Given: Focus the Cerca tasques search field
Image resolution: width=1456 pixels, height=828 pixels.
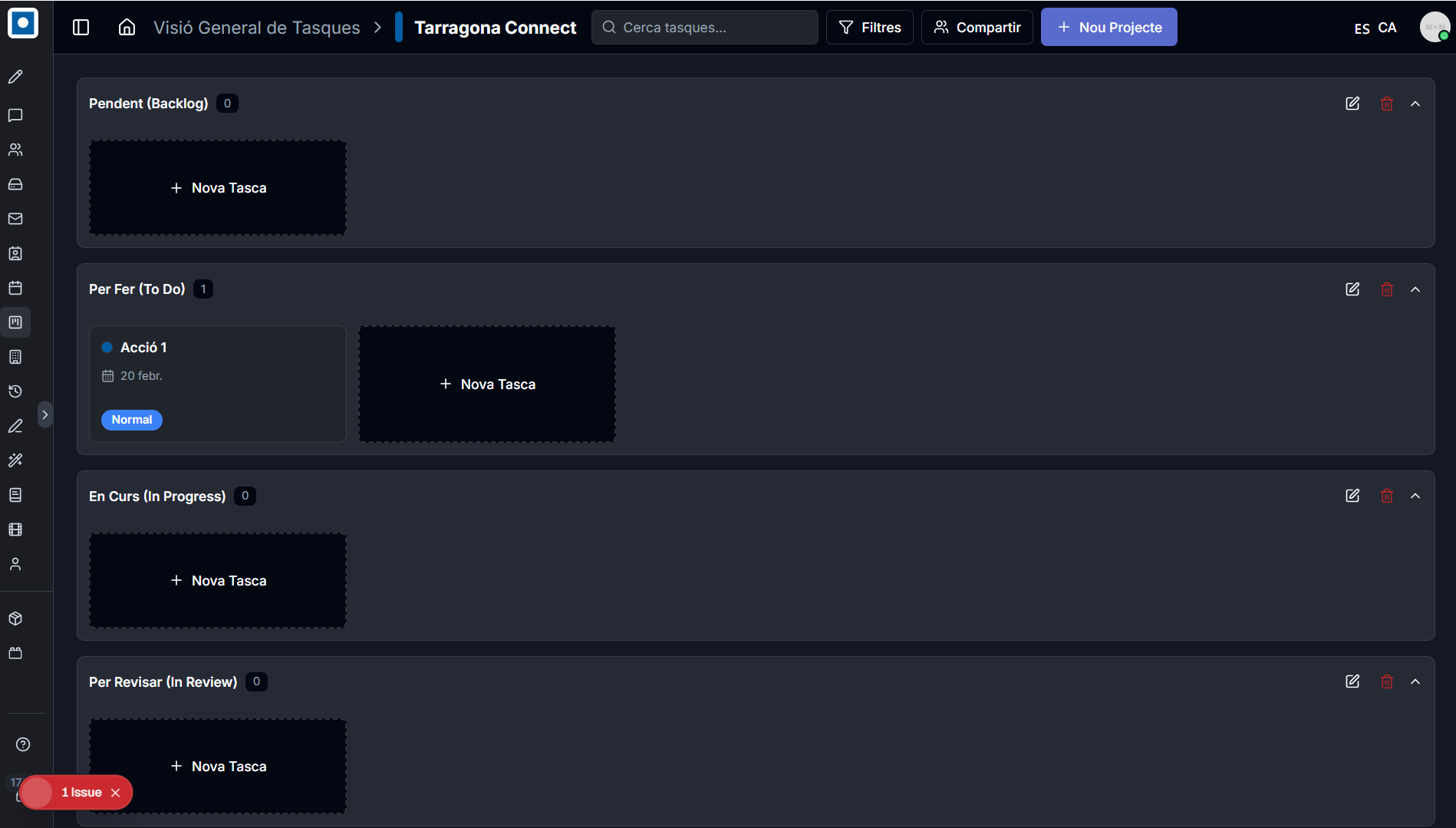Looking at the screenshot, I should point(704,28).
